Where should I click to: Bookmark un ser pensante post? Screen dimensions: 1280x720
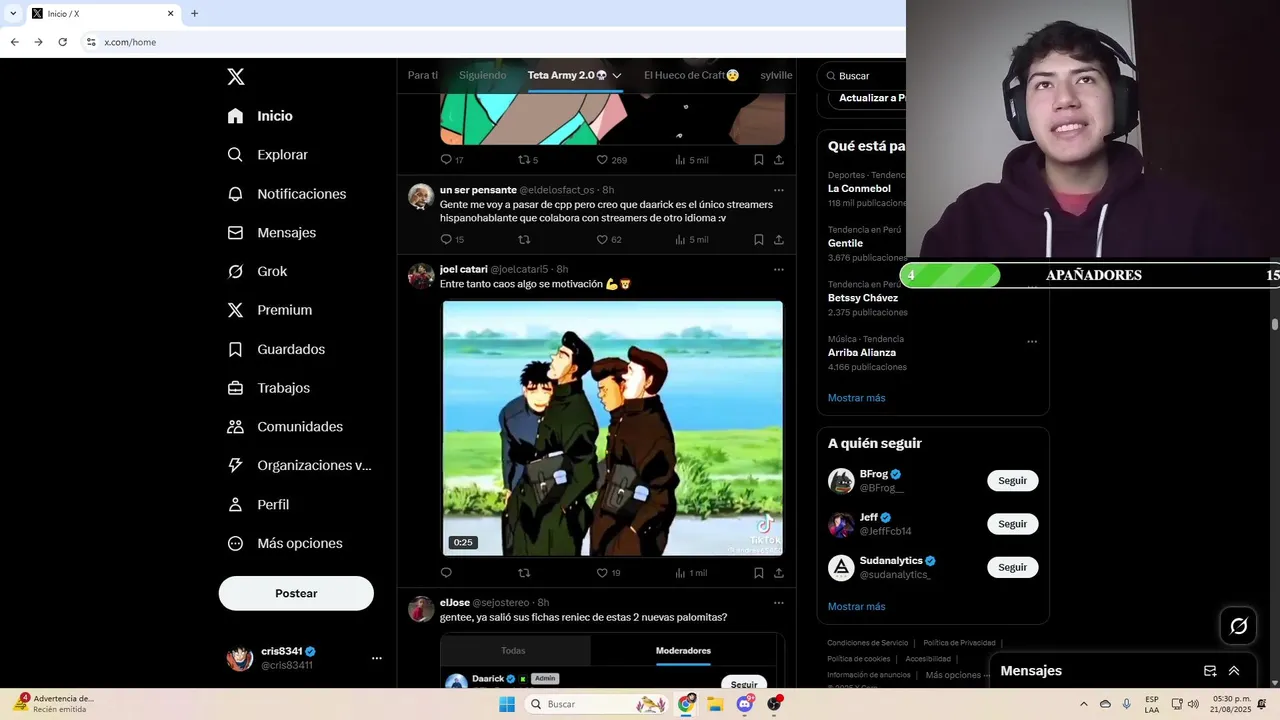(759, 239)
